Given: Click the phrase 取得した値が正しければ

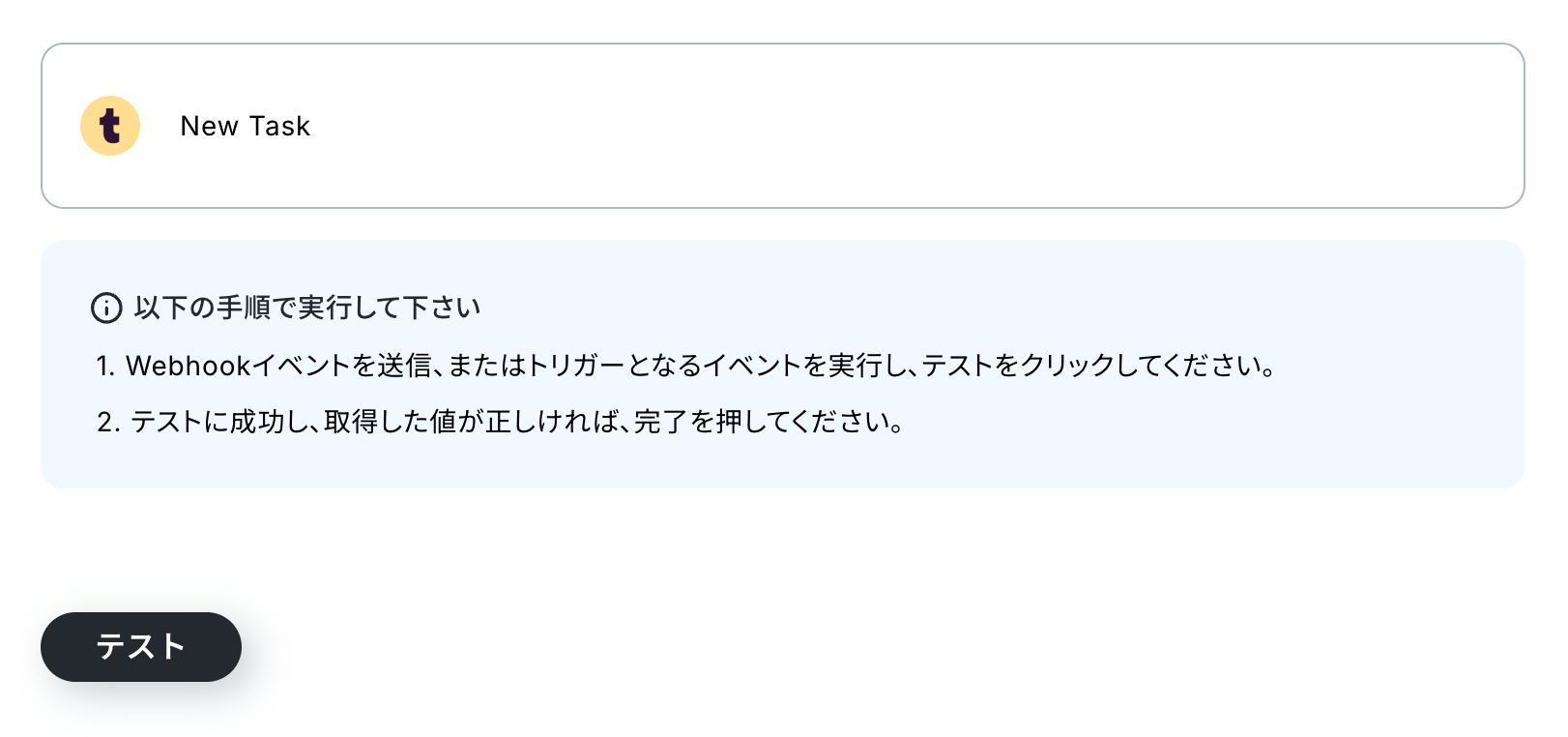Looking at the screenshot, I should pyautogui.click(x=469, y=422).
